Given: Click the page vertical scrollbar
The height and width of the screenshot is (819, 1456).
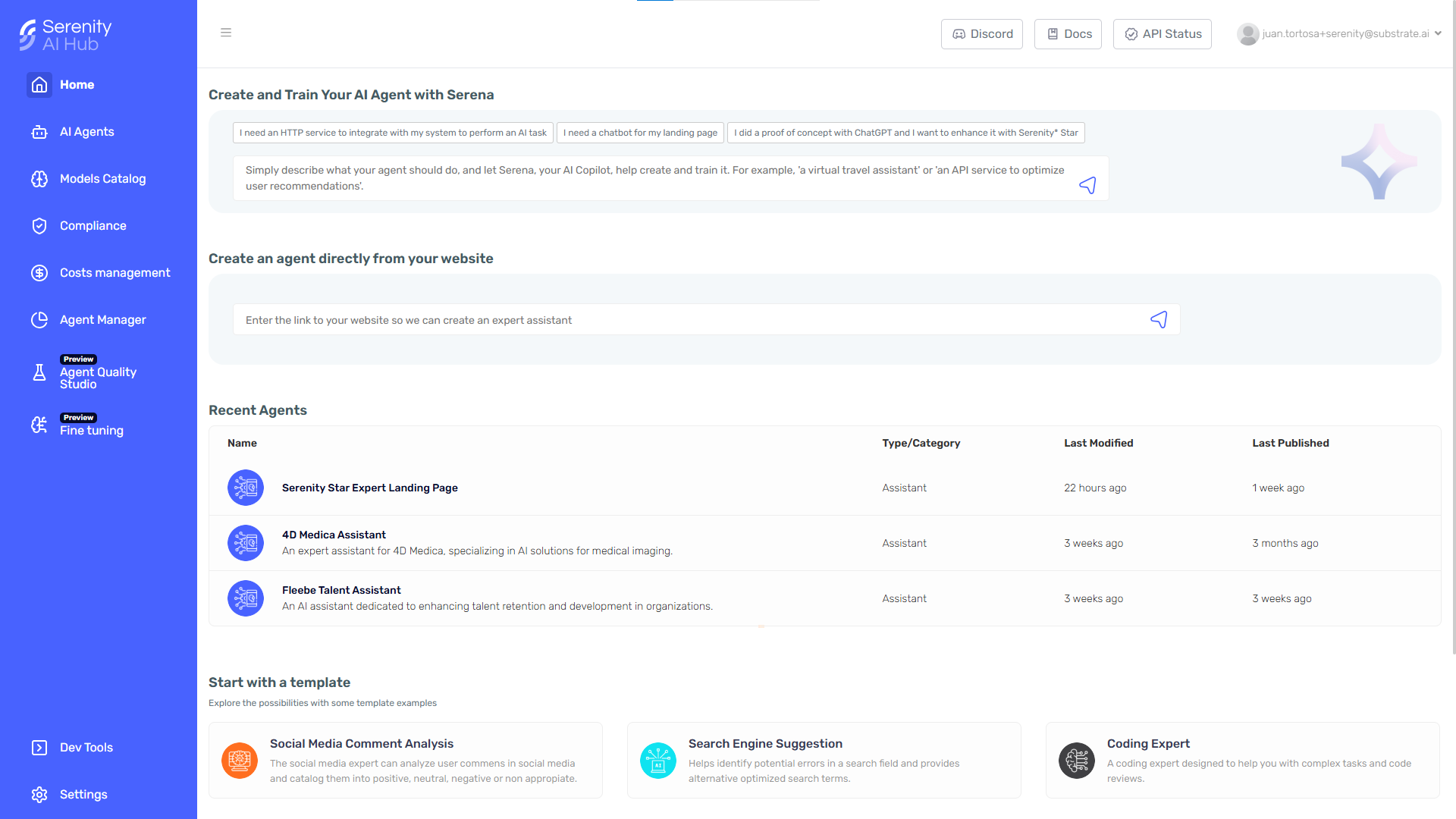Looking at the screenshot, I should [x=1452, y=326].
